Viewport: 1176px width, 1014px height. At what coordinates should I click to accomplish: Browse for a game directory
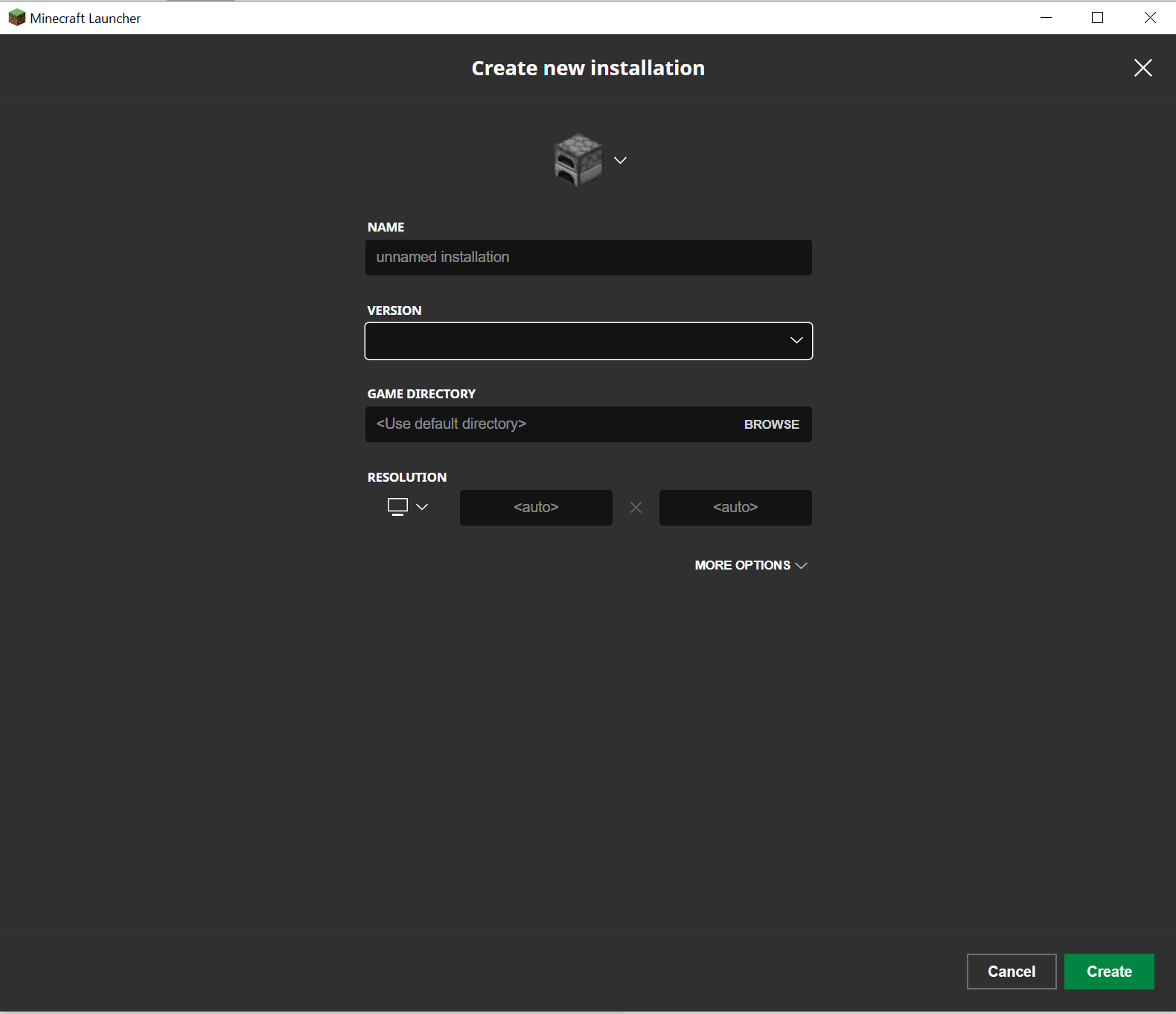click(772, 424)
